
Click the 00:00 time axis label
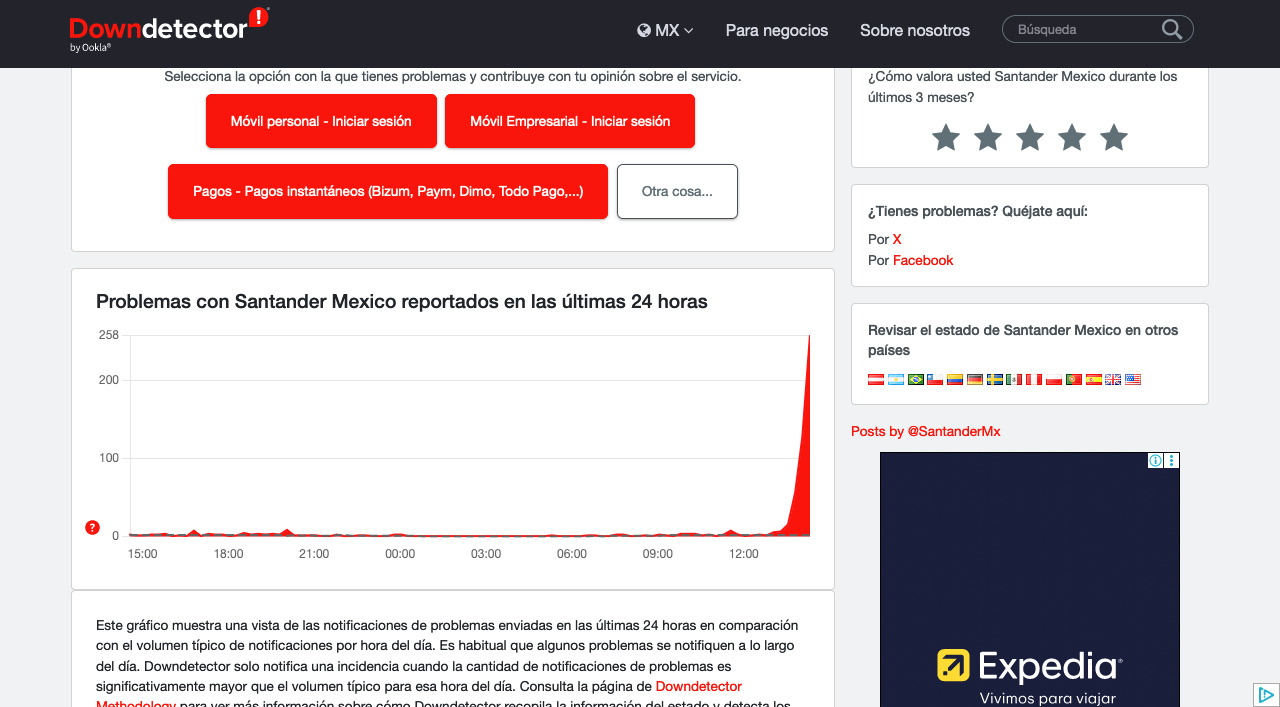pos(400,554)
